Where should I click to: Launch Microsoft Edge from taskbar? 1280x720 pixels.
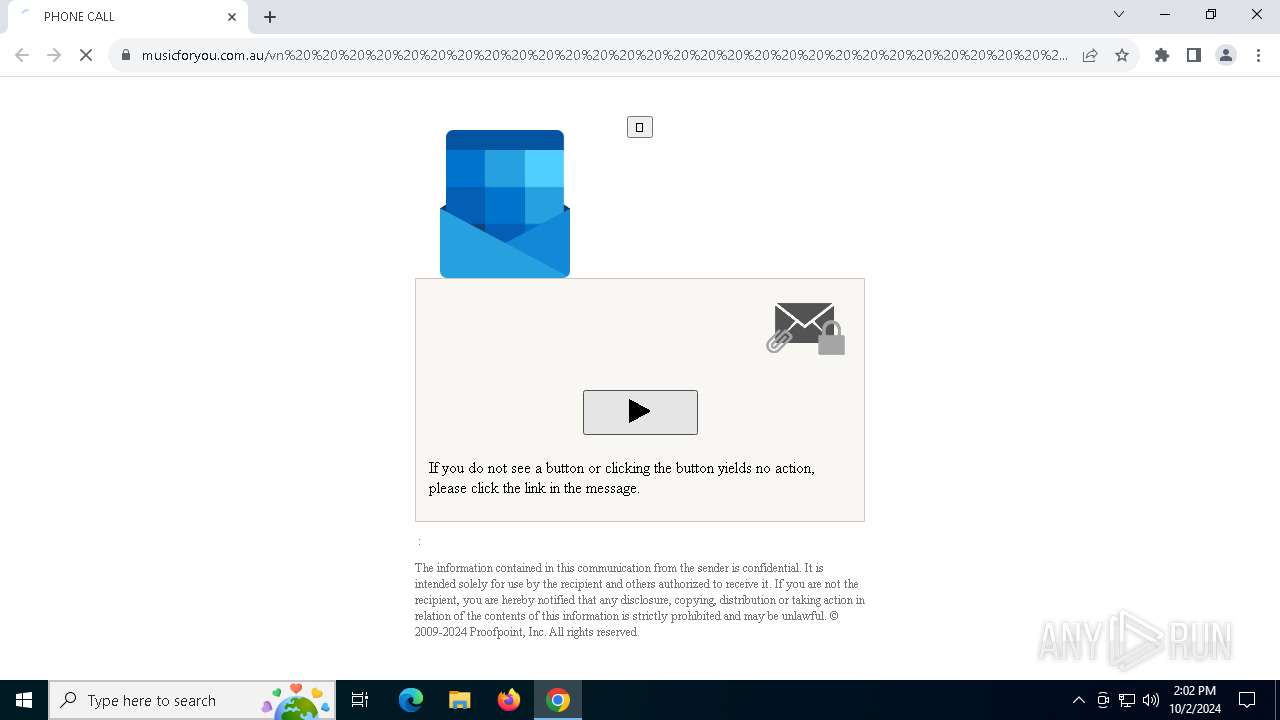point(411,700)
